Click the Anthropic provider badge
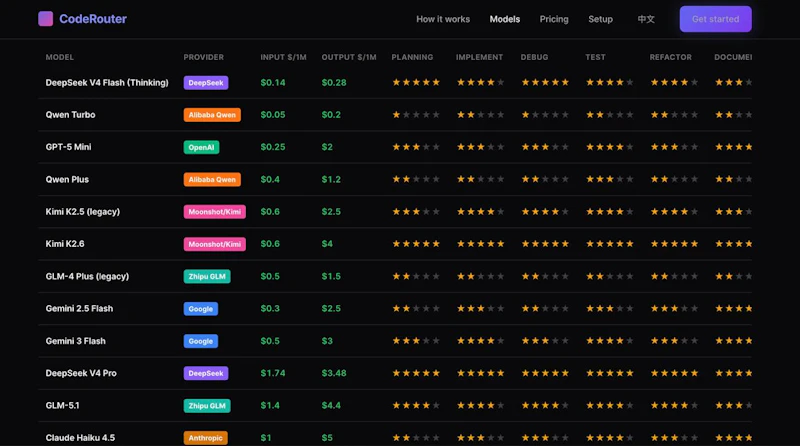Viewport: 800px width, 446px height. [206, 438]
